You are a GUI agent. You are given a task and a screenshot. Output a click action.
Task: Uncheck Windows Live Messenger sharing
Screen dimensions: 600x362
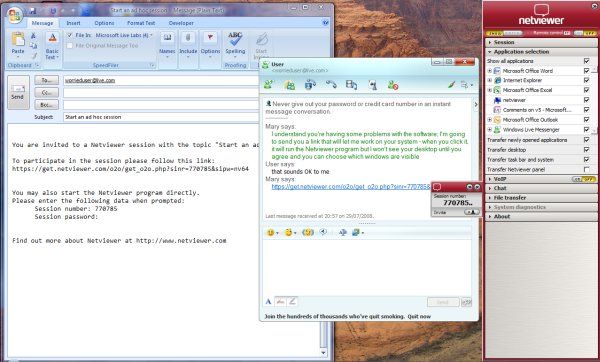586,130
